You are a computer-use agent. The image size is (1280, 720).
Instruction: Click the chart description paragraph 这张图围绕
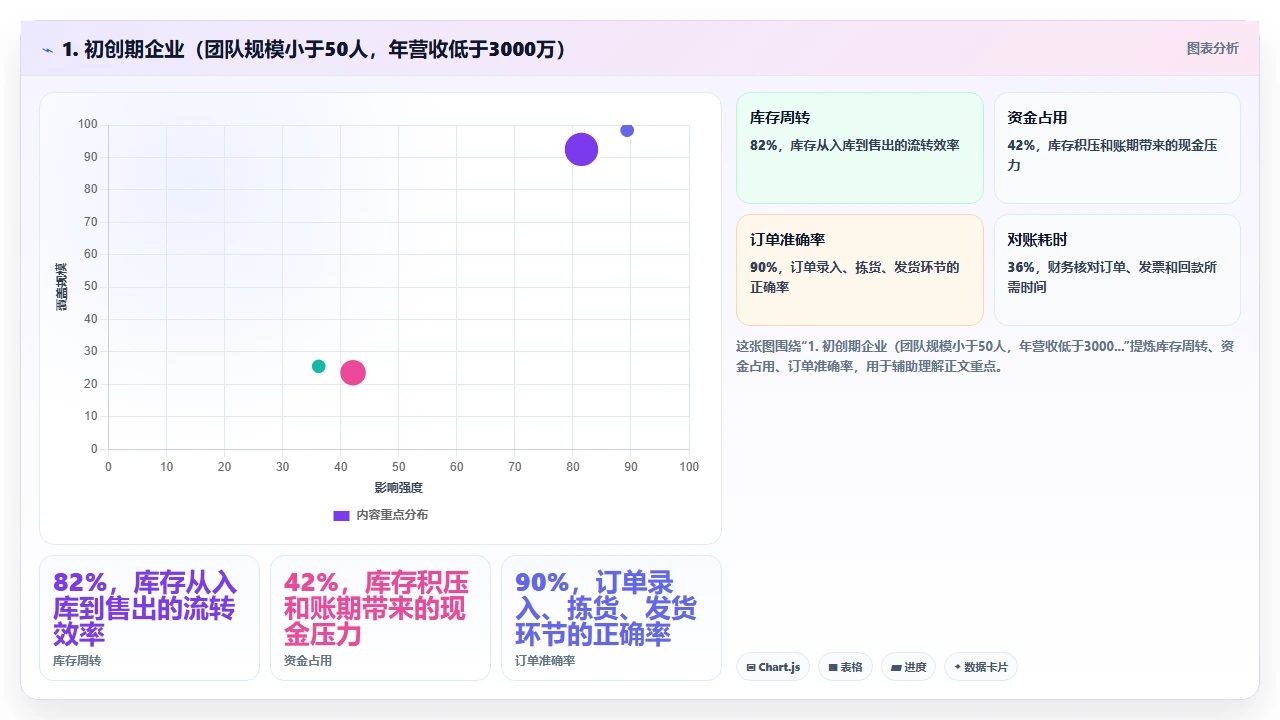point(985,356)
